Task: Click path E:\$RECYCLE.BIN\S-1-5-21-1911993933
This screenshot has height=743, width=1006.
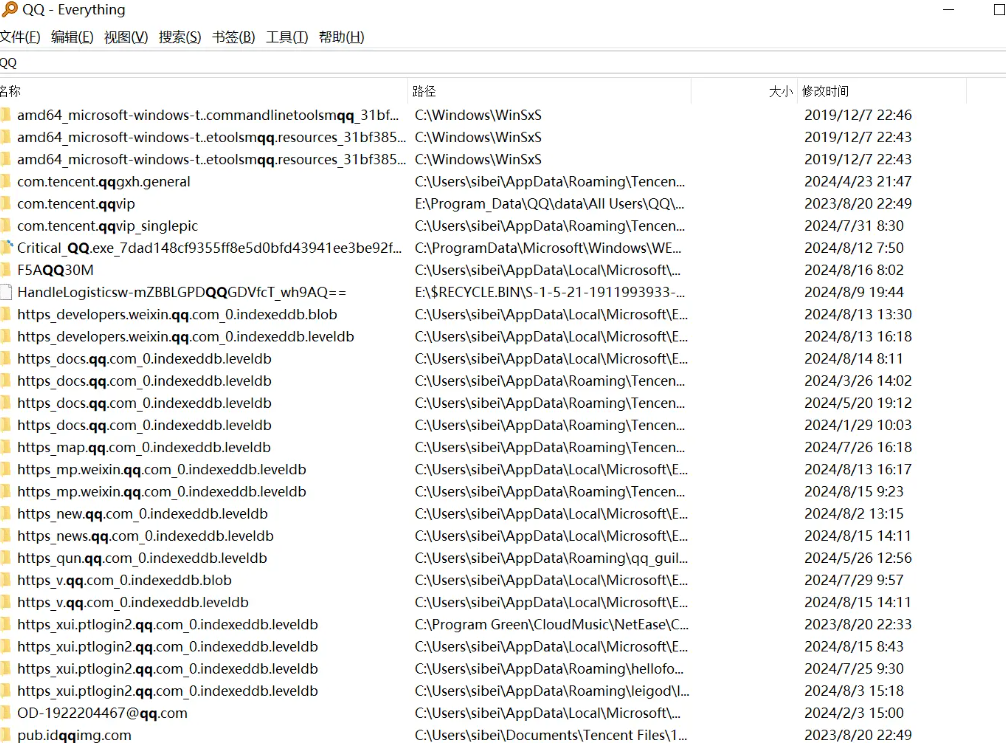Action: coord(549,293)
